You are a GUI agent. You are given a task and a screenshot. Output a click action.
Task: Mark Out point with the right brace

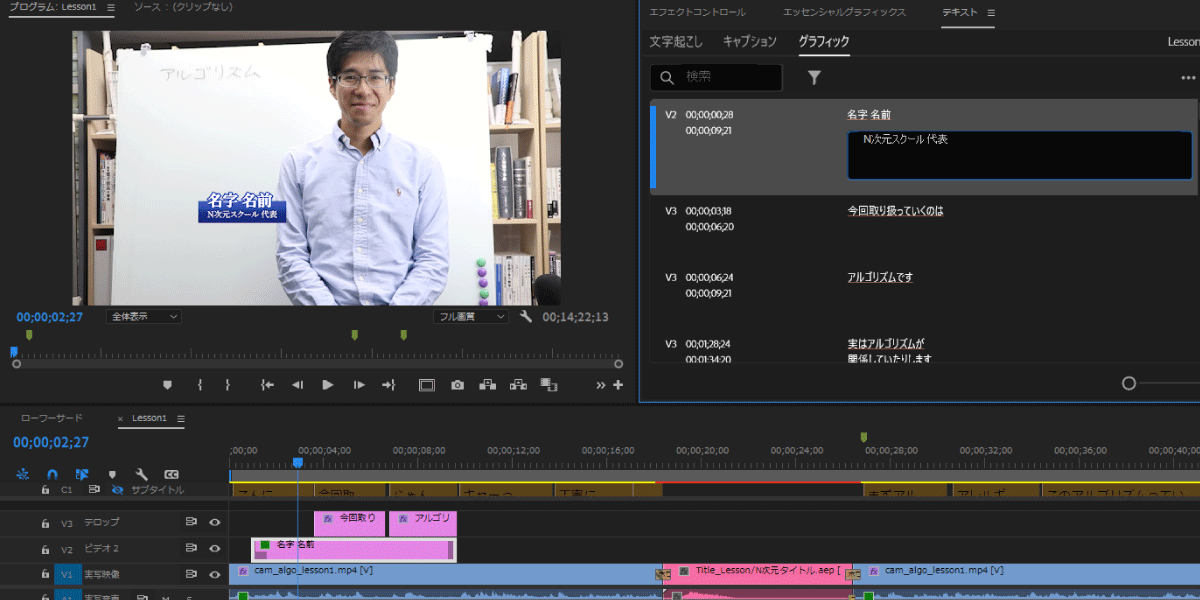point(228,385)
